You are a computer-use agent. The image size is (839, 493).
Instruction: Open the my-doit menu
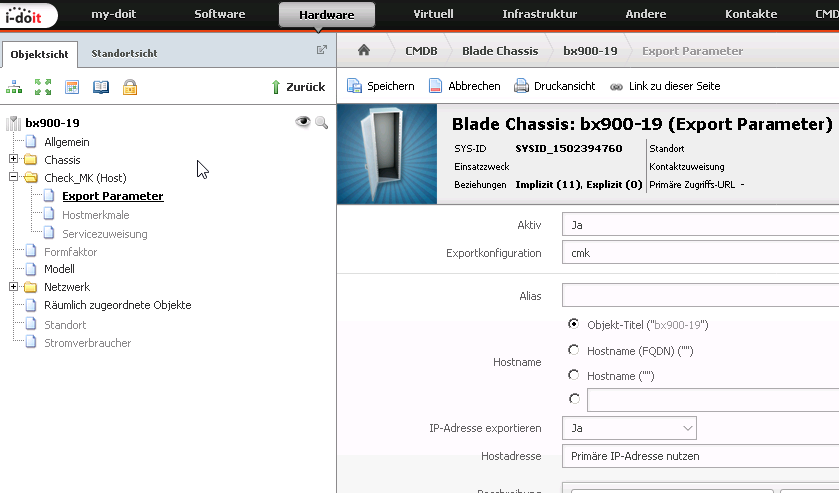click(113, 14)
